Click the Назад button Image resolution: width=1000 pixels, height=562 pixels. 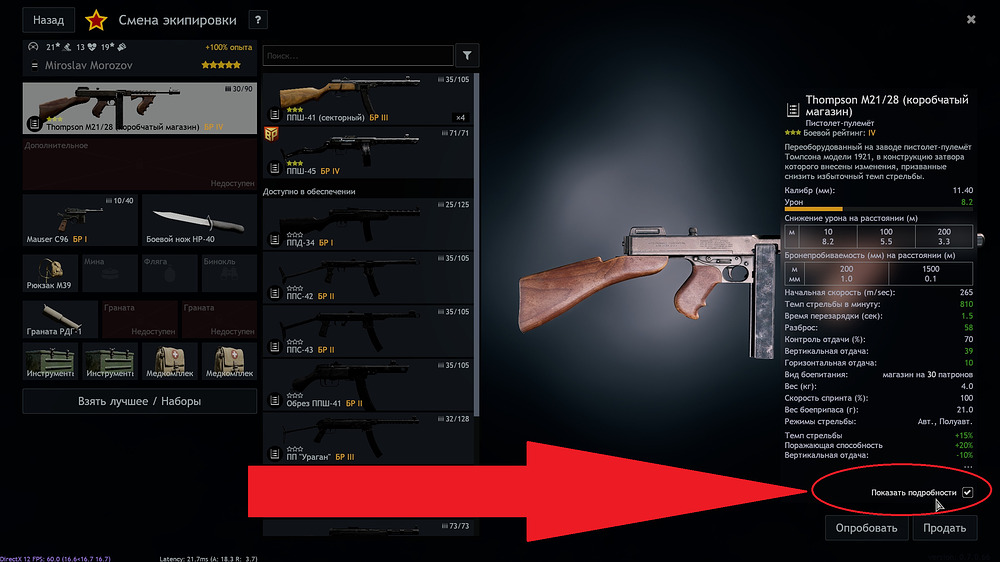coord(48,20)
